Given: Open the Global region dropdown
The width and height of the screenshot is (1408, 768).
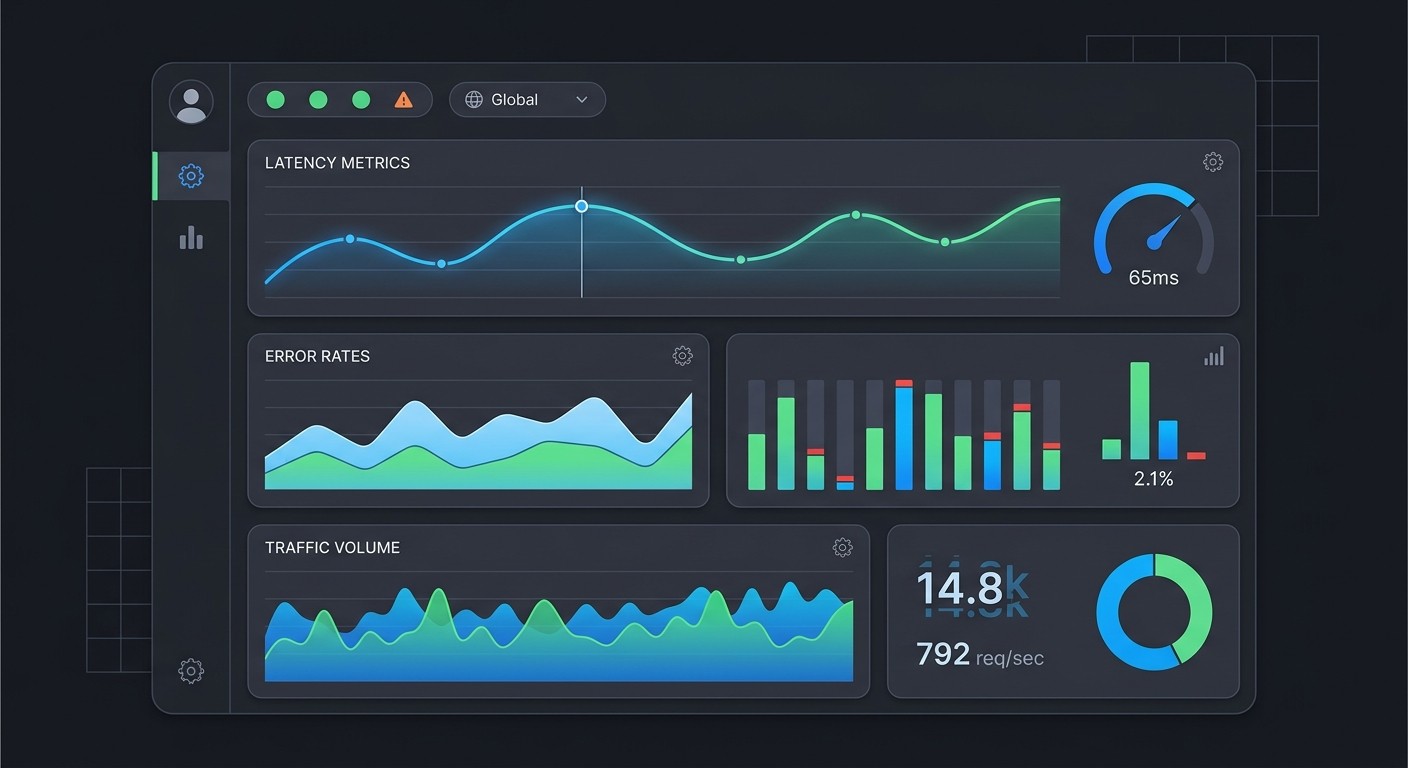Looking at the screenshot, I should click(527, 99).
